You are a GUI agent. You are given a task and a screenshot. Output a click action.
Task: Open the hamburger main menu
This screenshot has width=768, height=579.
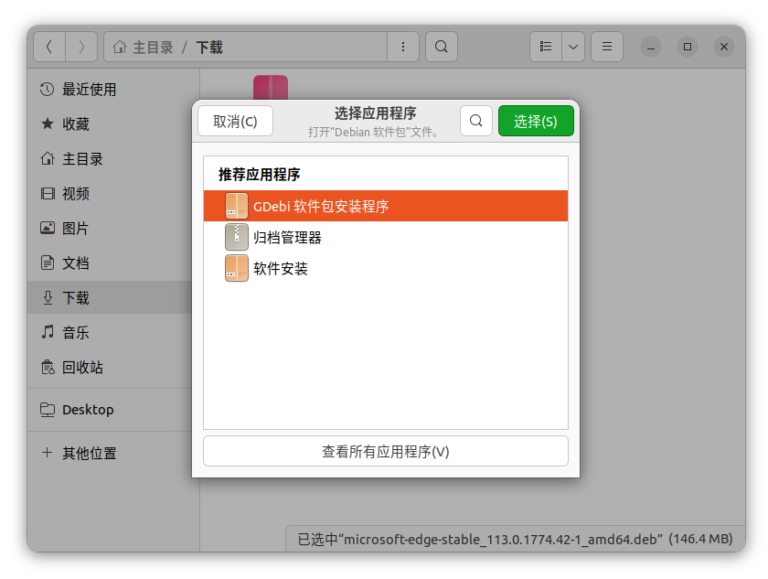(x=607, y=47)
